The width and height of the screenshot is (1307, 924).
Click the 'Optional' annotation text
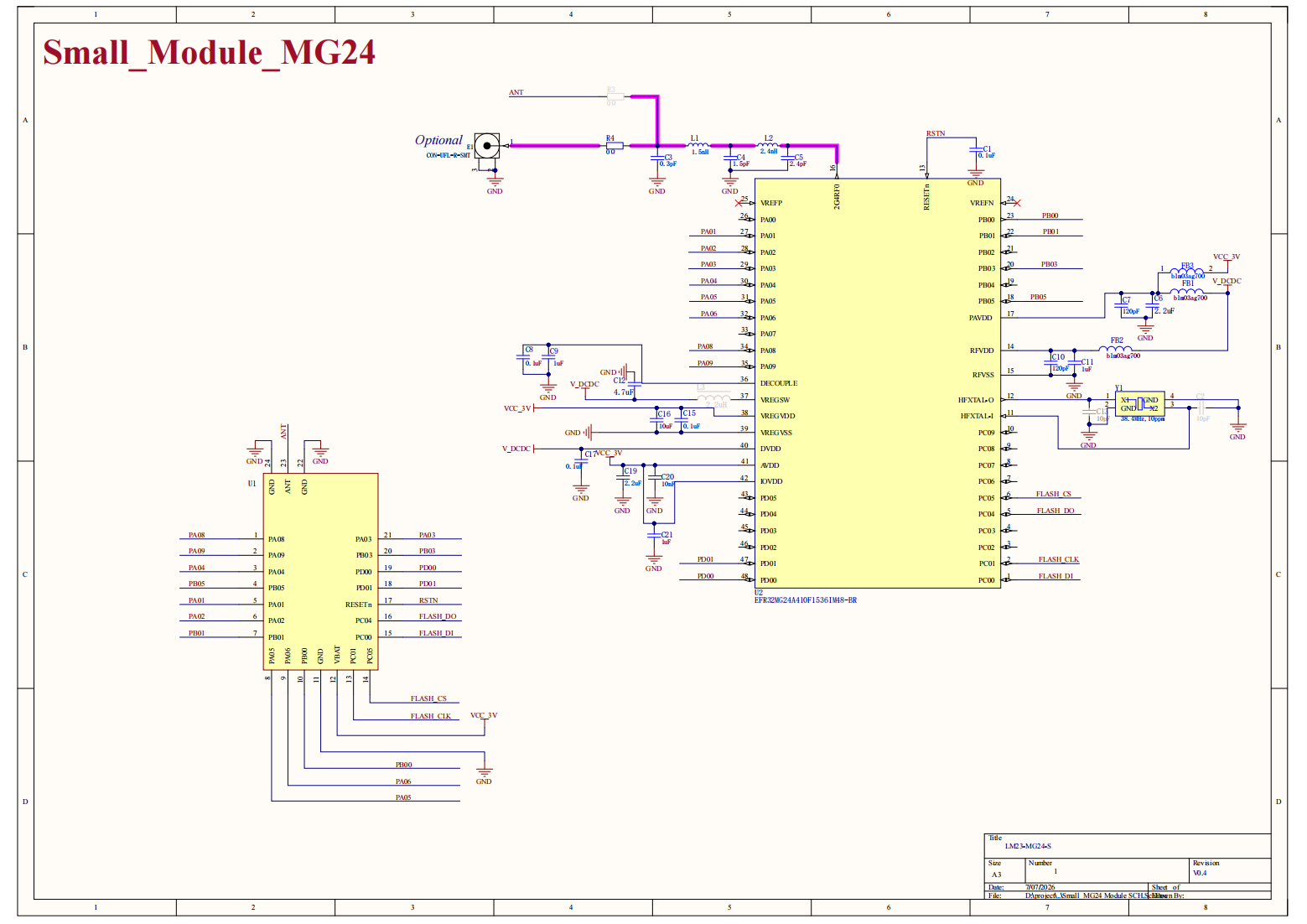[x=438, y=140]
